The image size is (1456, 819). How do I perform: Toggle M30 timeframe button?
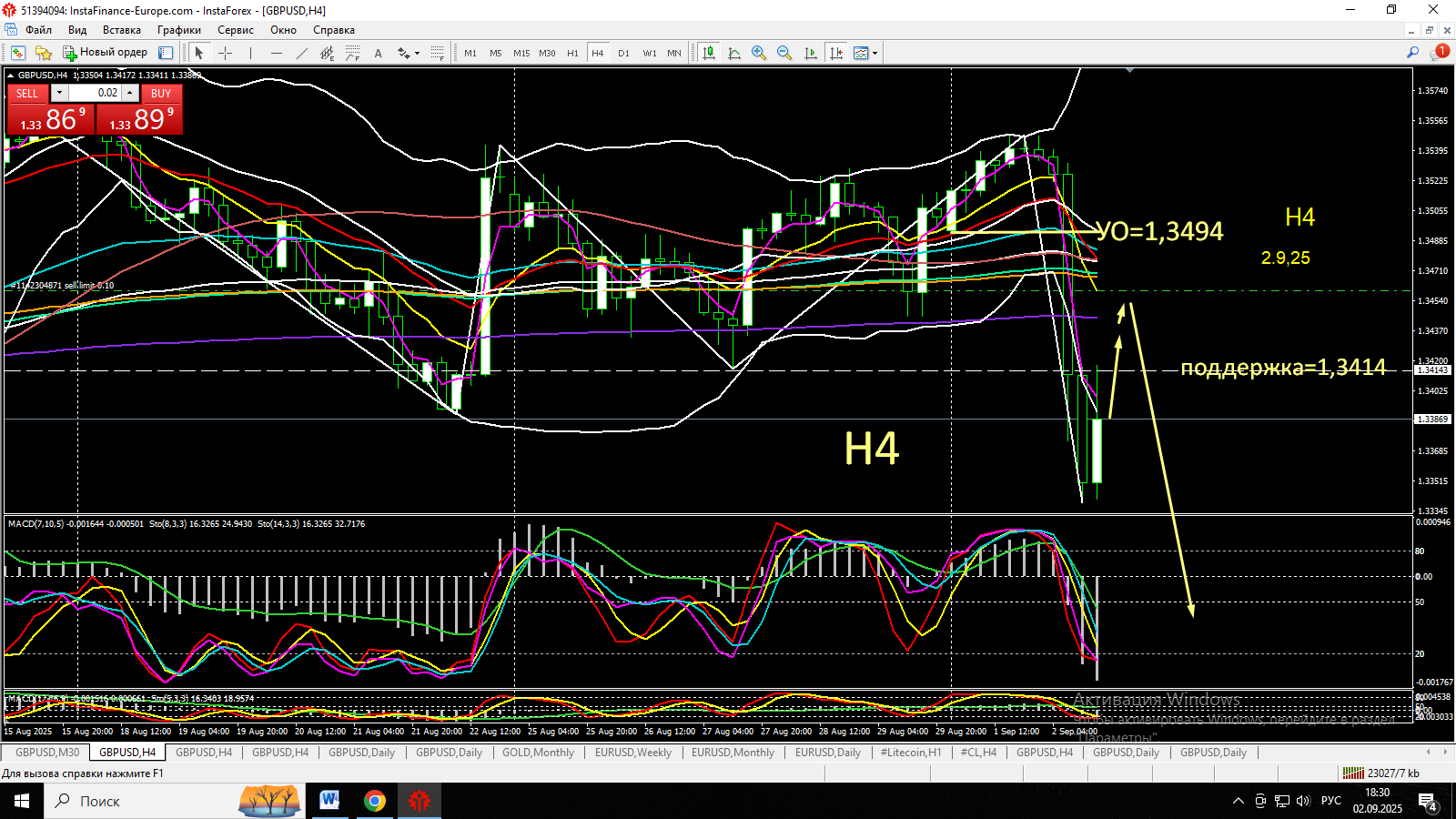[x=547, y=53]
